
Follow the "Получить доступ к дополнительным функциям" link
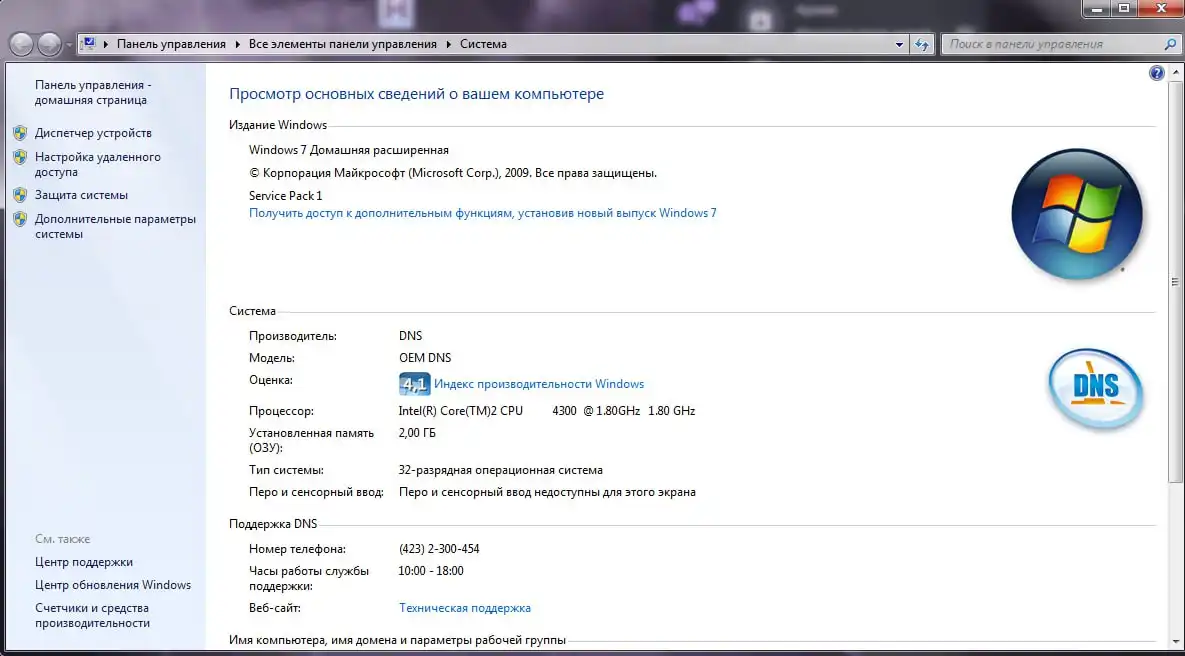[482, 213]
